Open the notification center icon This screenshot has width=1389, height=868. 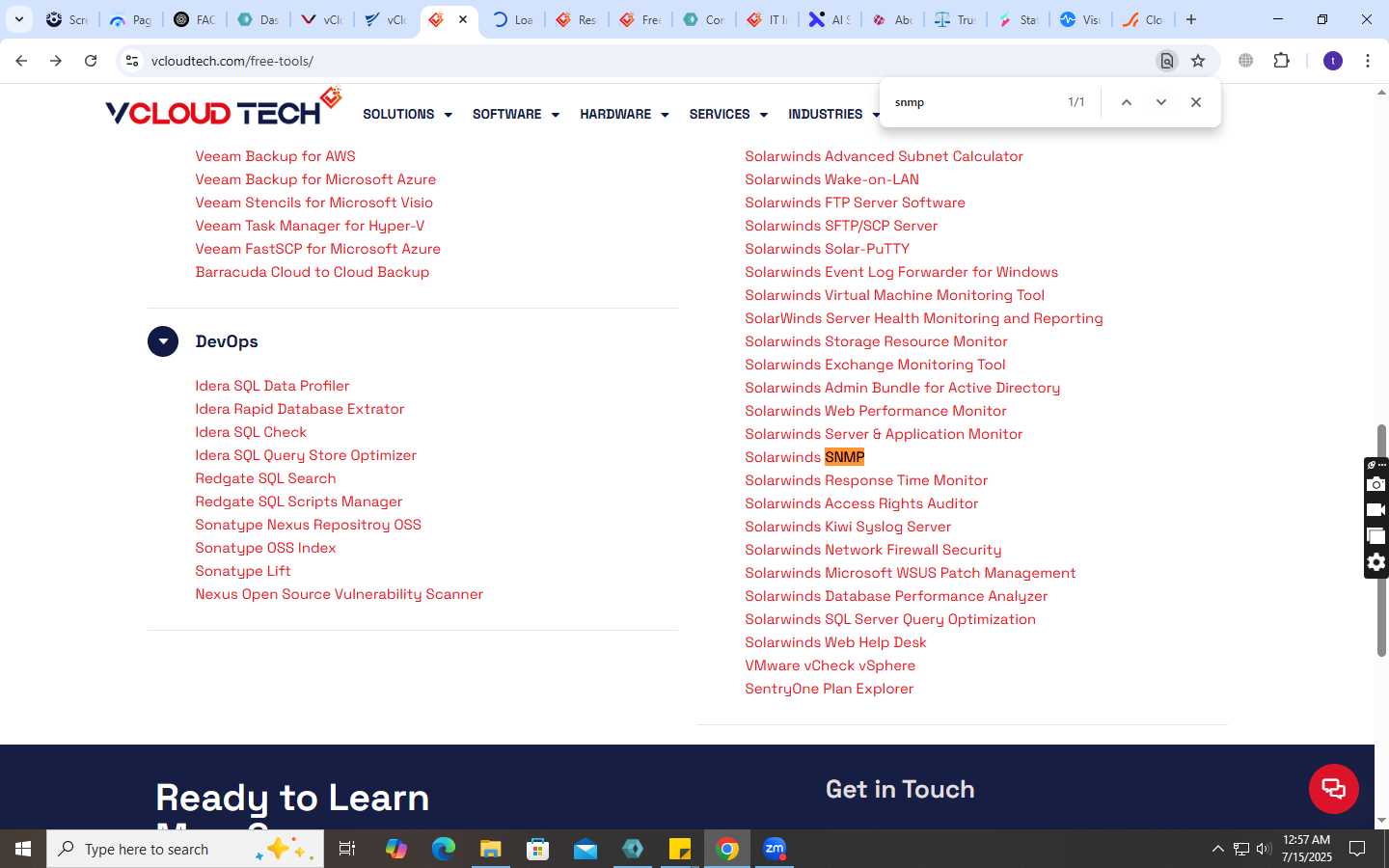1357,849
